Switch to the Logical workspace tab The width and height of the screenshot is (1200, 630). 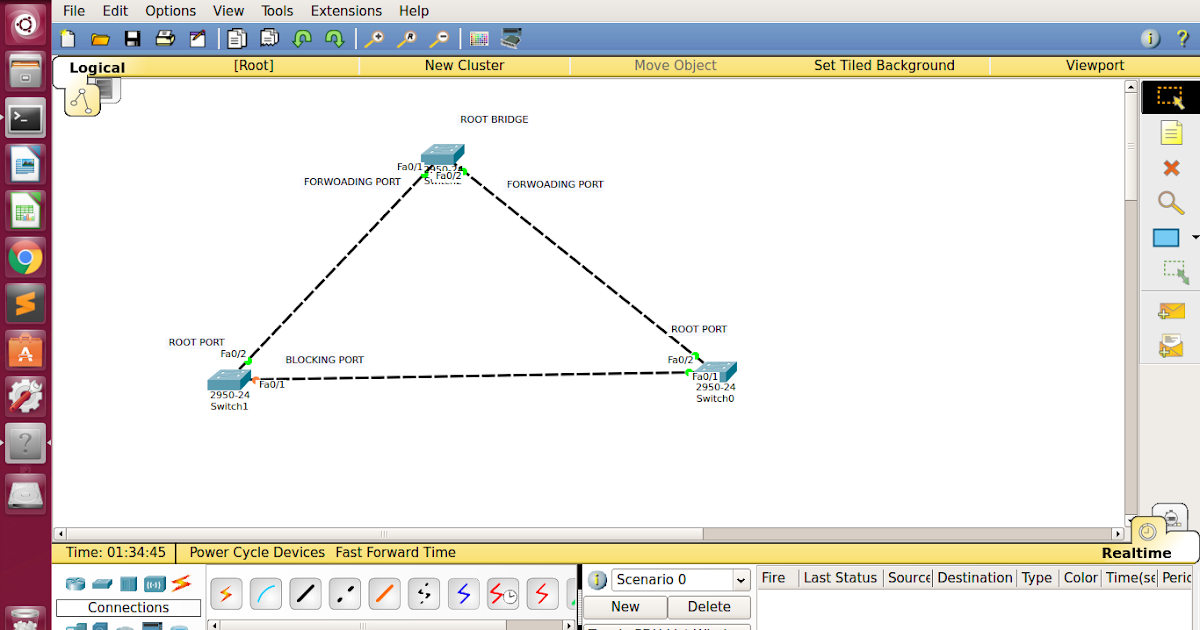[97, 68]
